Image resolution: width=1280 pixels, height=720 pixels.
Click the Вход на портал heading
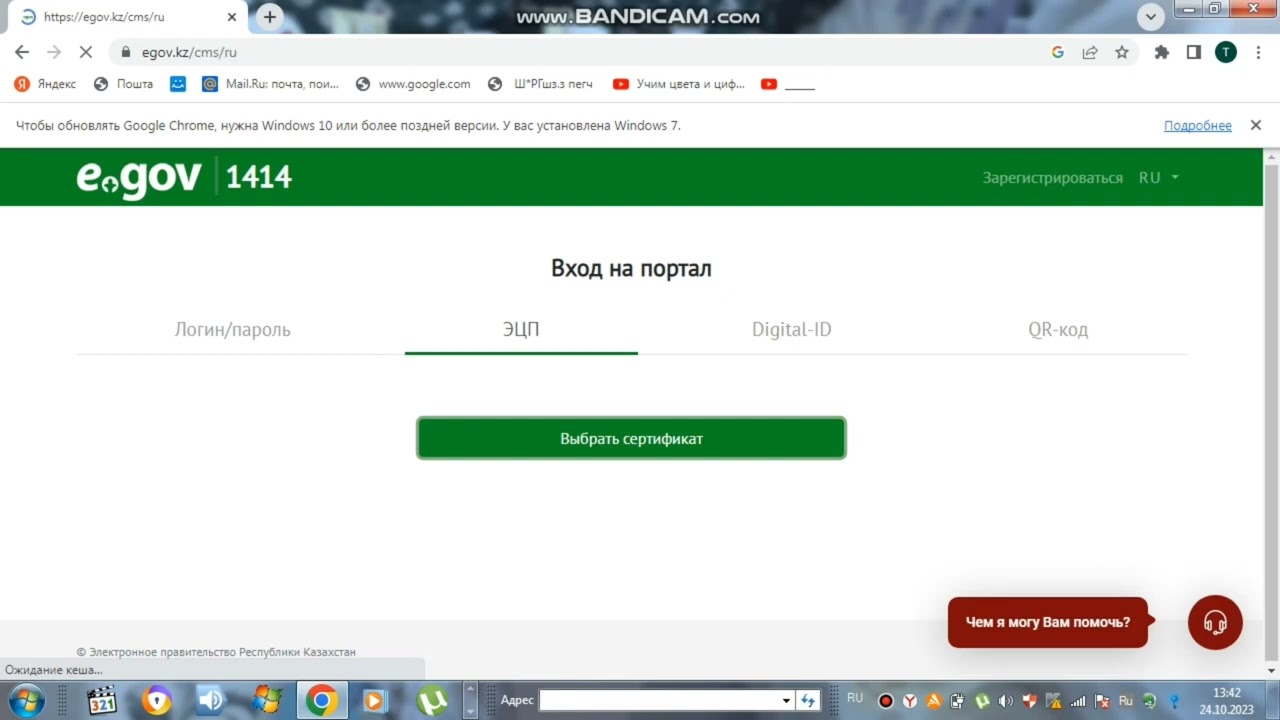pyautogui.click(x=631, y=268)
